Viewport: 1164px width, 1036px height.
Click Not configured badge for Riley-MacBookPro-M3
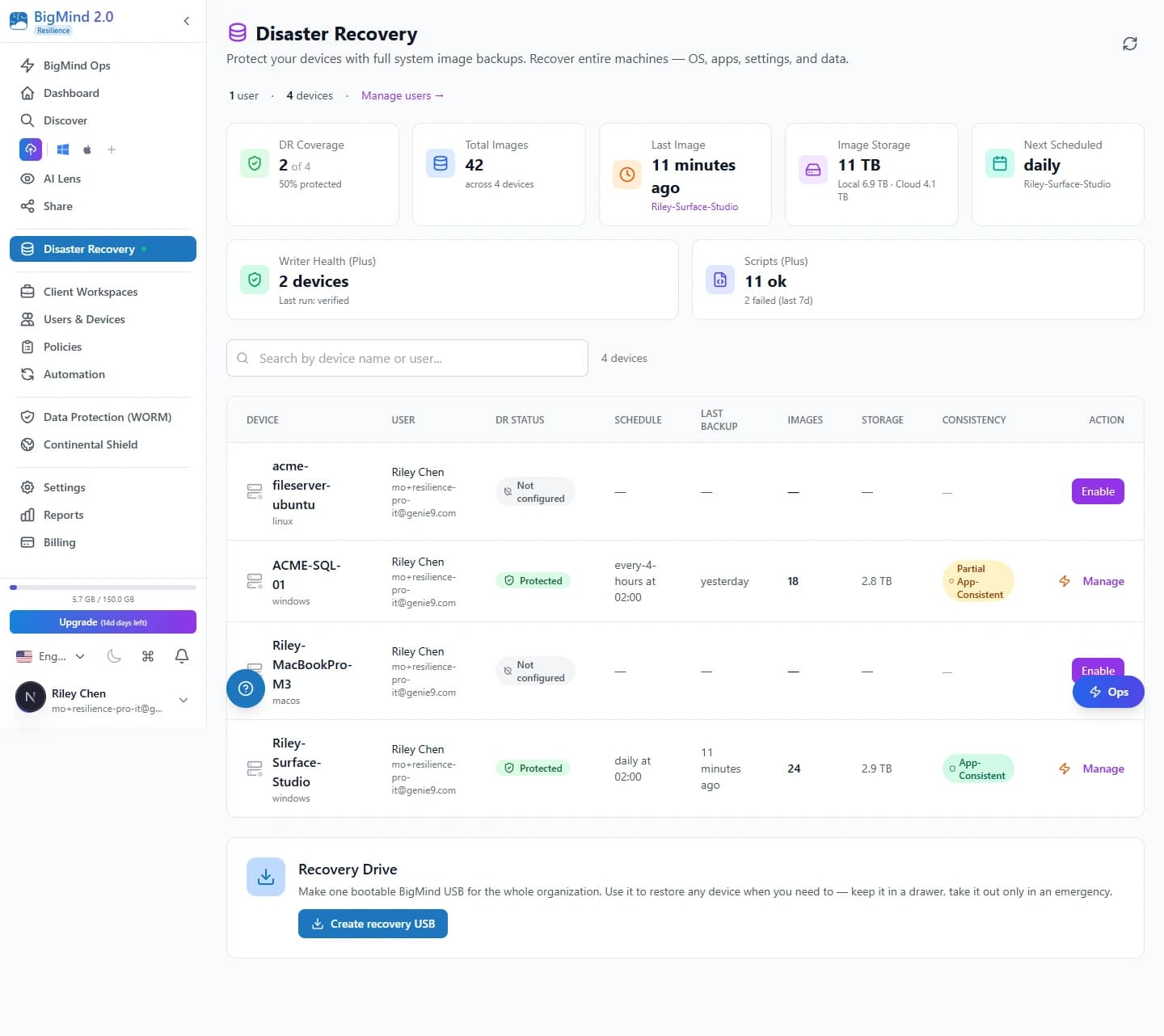pyautogui.click(x=535, y=672)
